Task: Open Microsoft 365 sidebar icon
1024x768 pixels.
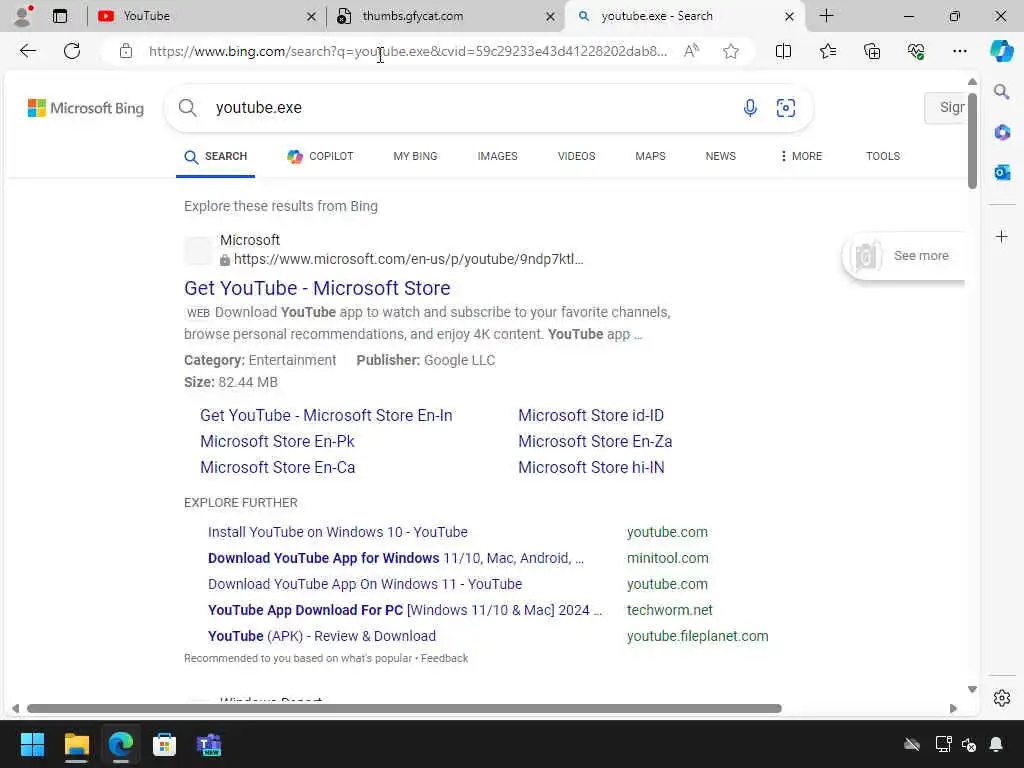Action: pos(1002,133)
